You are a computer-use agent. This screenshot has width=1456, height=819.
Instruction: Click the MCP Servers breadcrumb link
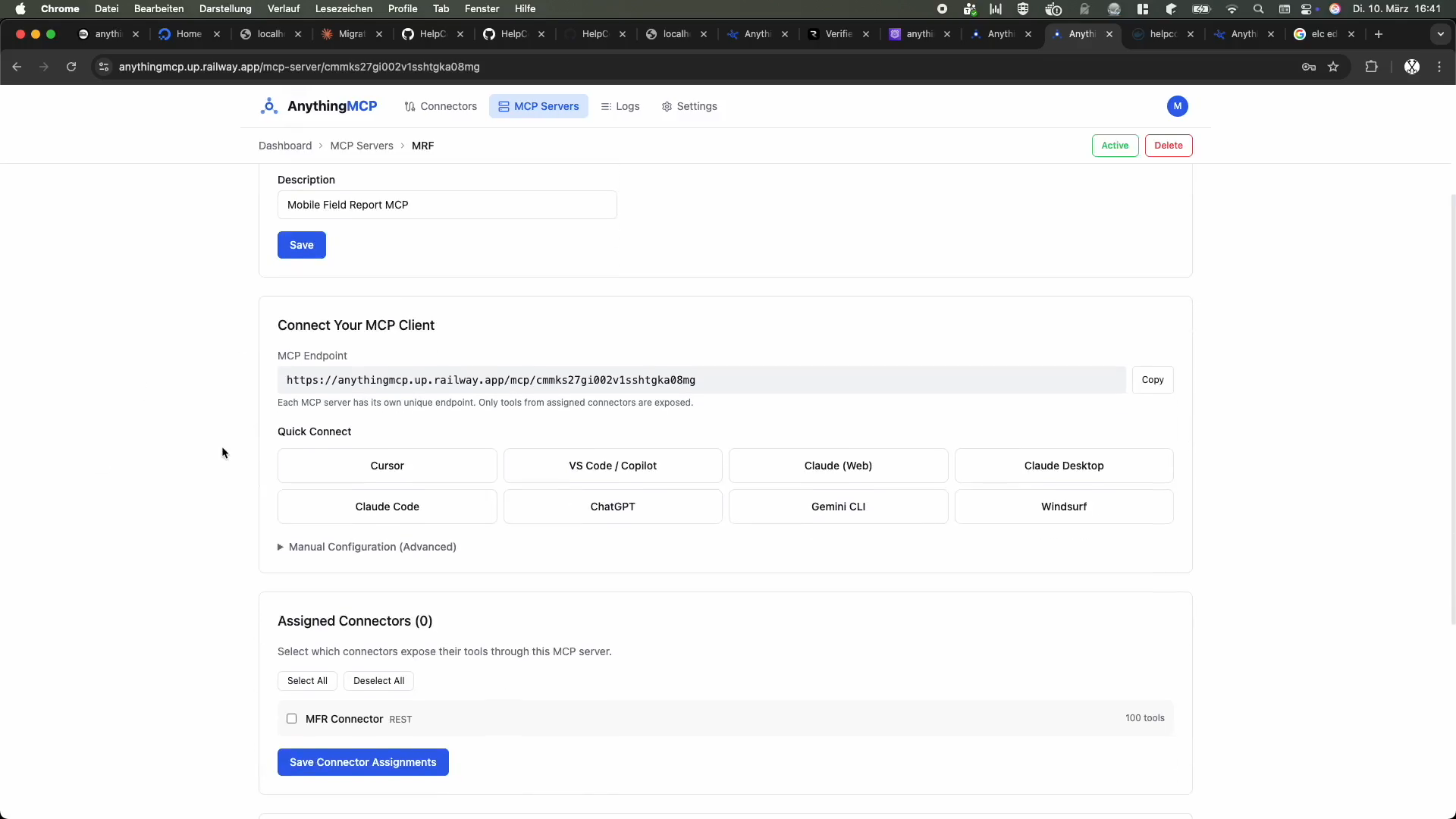click(362, 146)
